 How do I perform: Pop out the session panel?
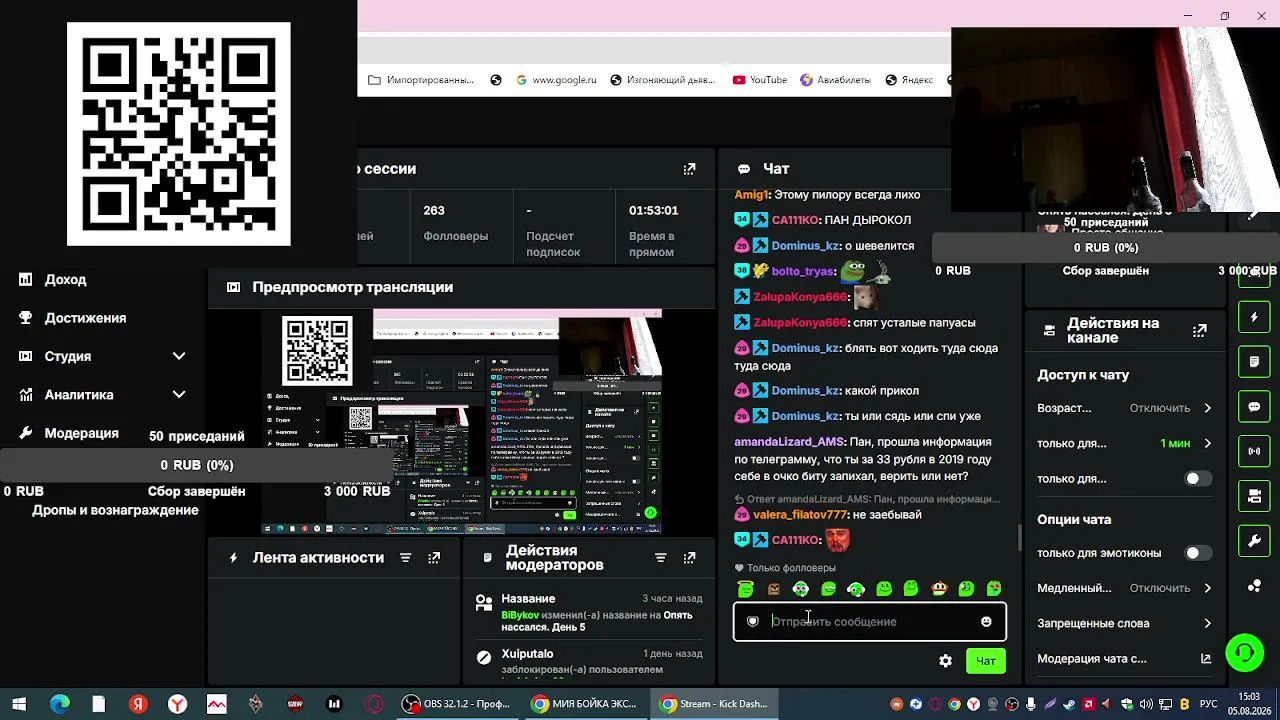[x=689, y=169]
